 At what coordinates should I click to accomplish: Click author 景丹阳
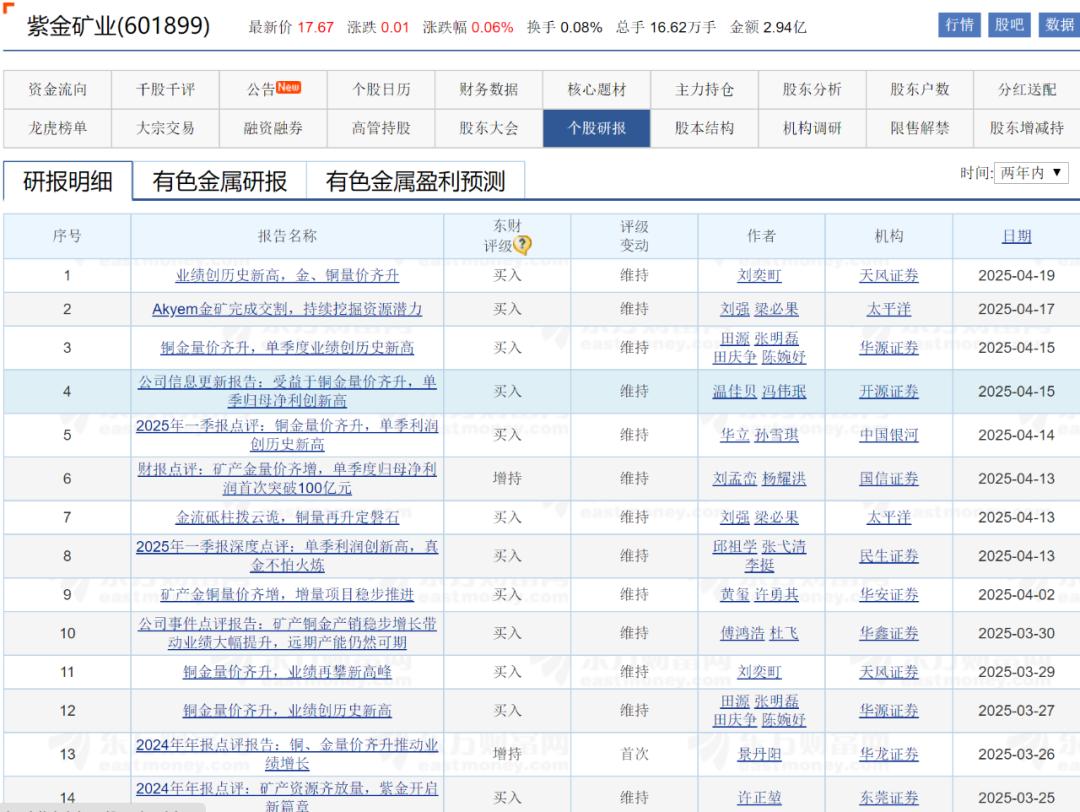(759, 754)
